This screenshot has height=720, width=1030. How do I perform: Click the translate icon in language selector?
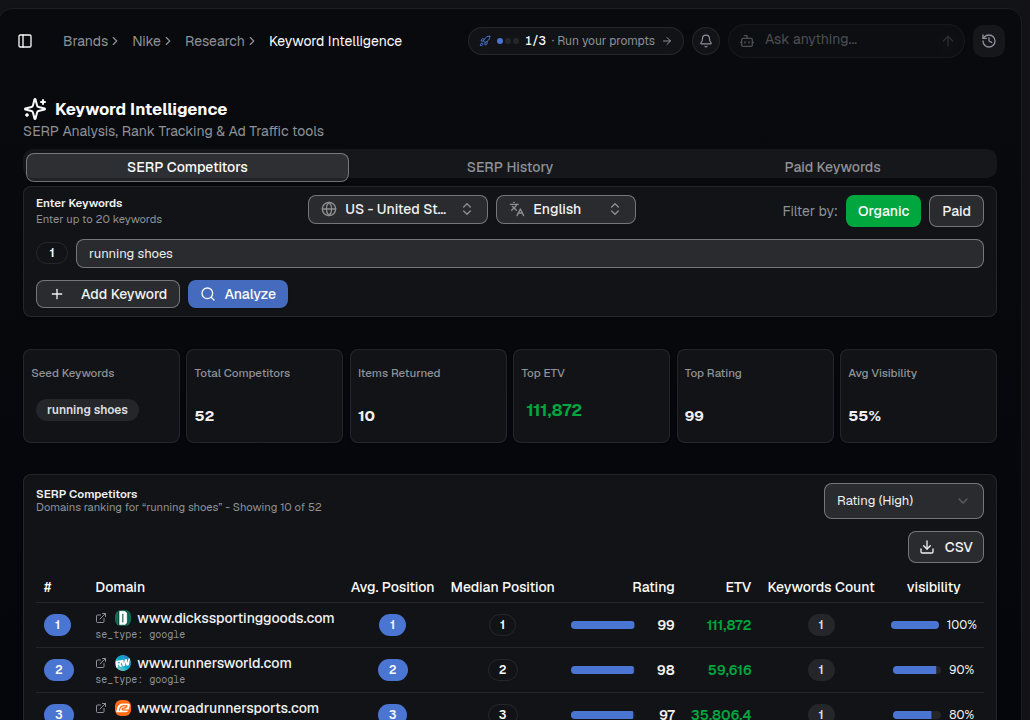(517, 209)
